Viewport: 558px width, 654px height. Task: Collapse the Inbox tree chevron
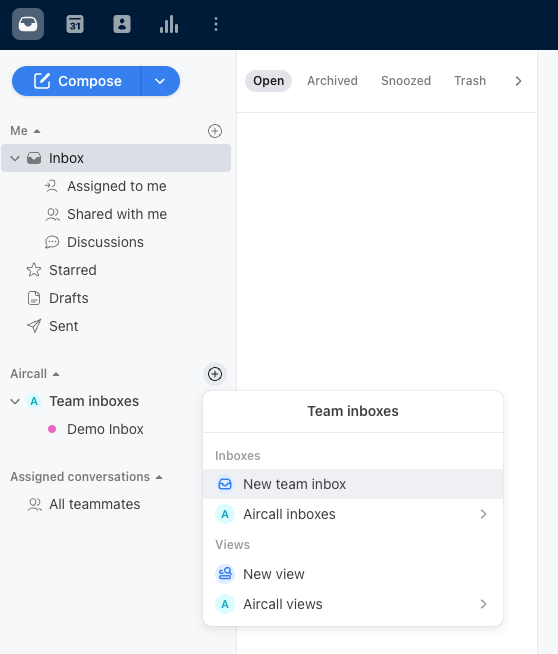point(15,158)
